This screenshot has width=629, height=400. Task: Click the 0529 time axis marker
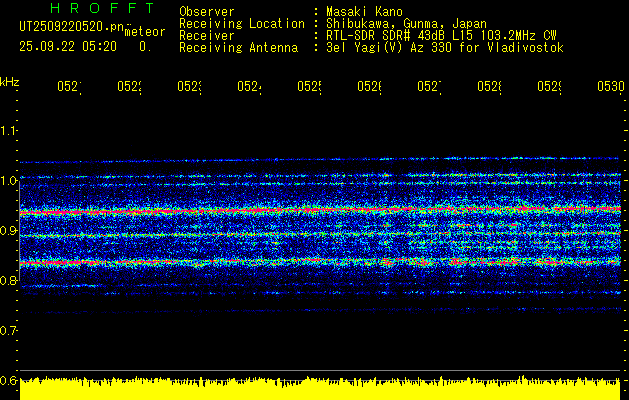coord(550,86)
